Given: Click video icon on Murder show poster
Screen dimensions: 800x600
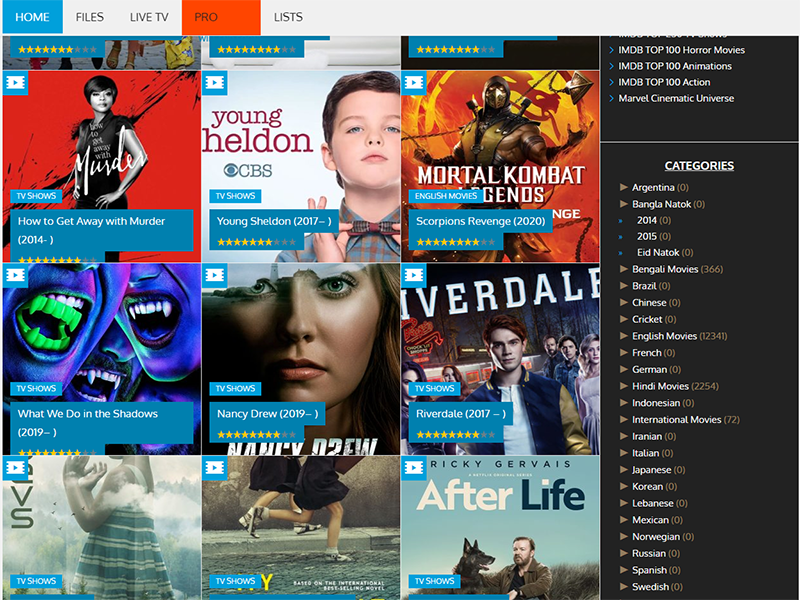Looking at the screenshot, I should pos(15,82).
